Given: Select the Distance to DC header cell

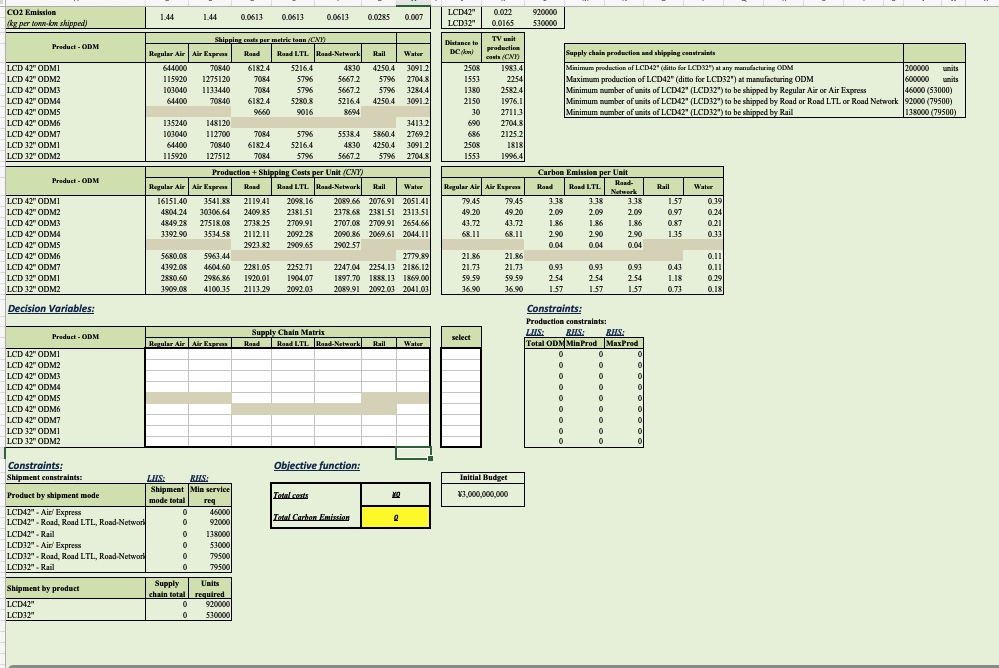Looking at the screenshot, I should coord(459,47).
